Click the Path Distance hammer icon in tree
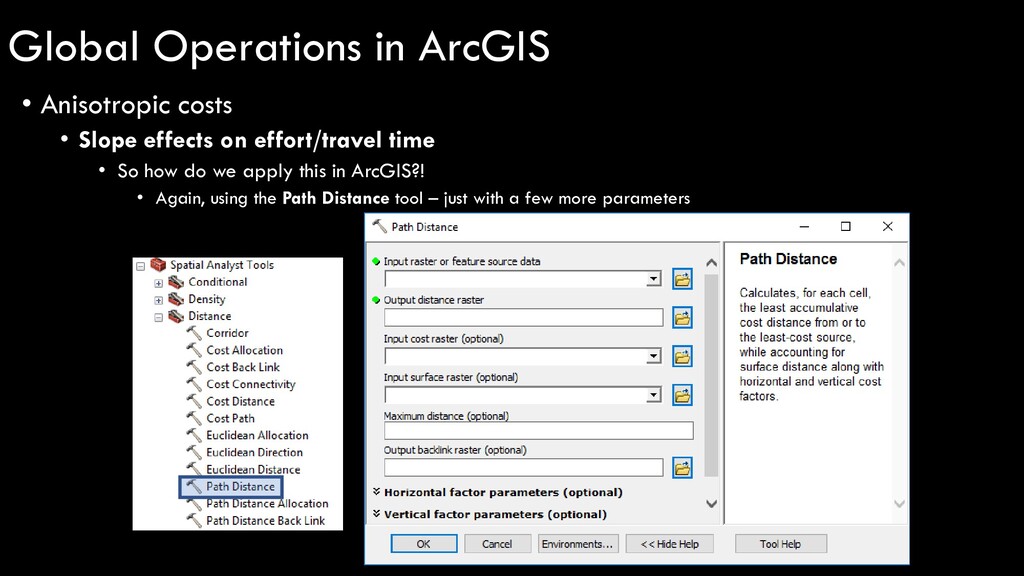The image size is (1024, 576). point(194,486)
